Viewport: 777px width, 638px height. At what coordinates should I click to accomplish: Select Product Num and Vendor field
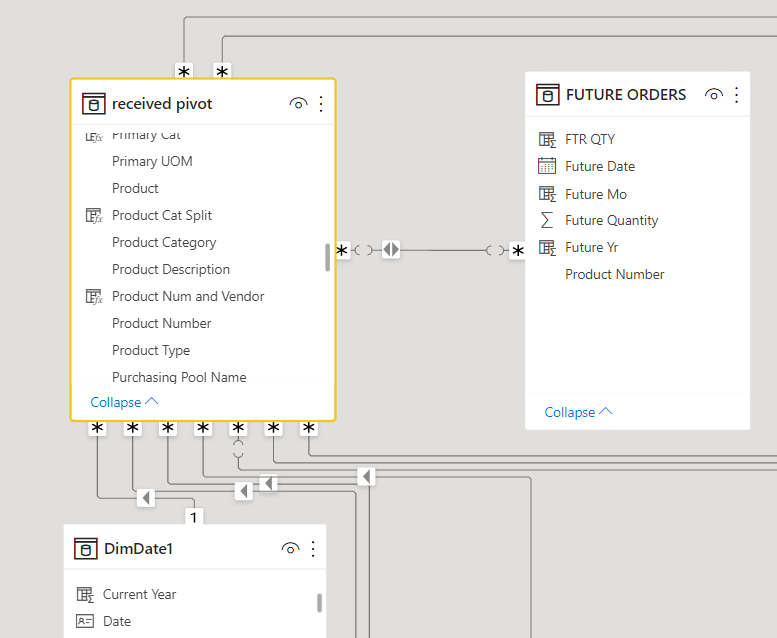pos(188,296)
